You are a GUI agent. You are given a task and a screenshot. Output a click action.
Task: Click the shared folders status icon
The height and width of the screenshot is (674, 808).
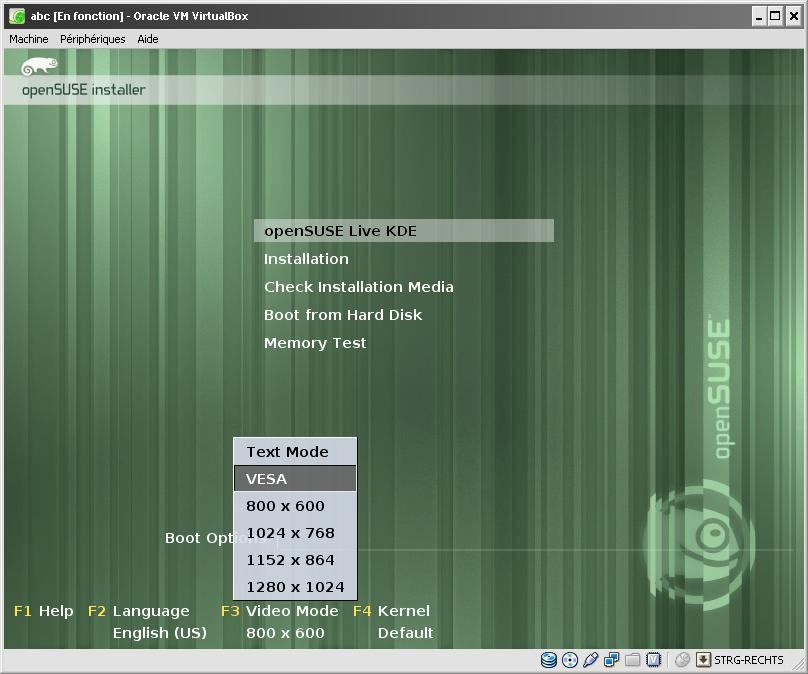(x=633, y=660)
